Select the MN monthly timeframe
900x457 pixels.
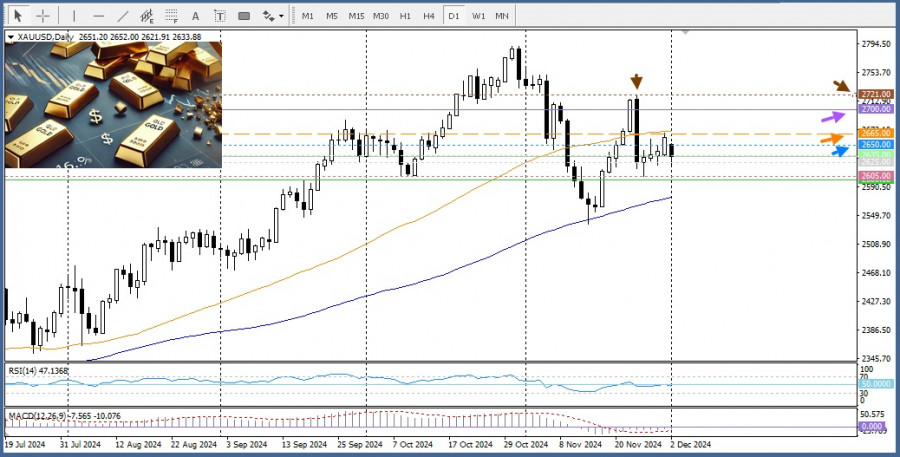point(502,16)
